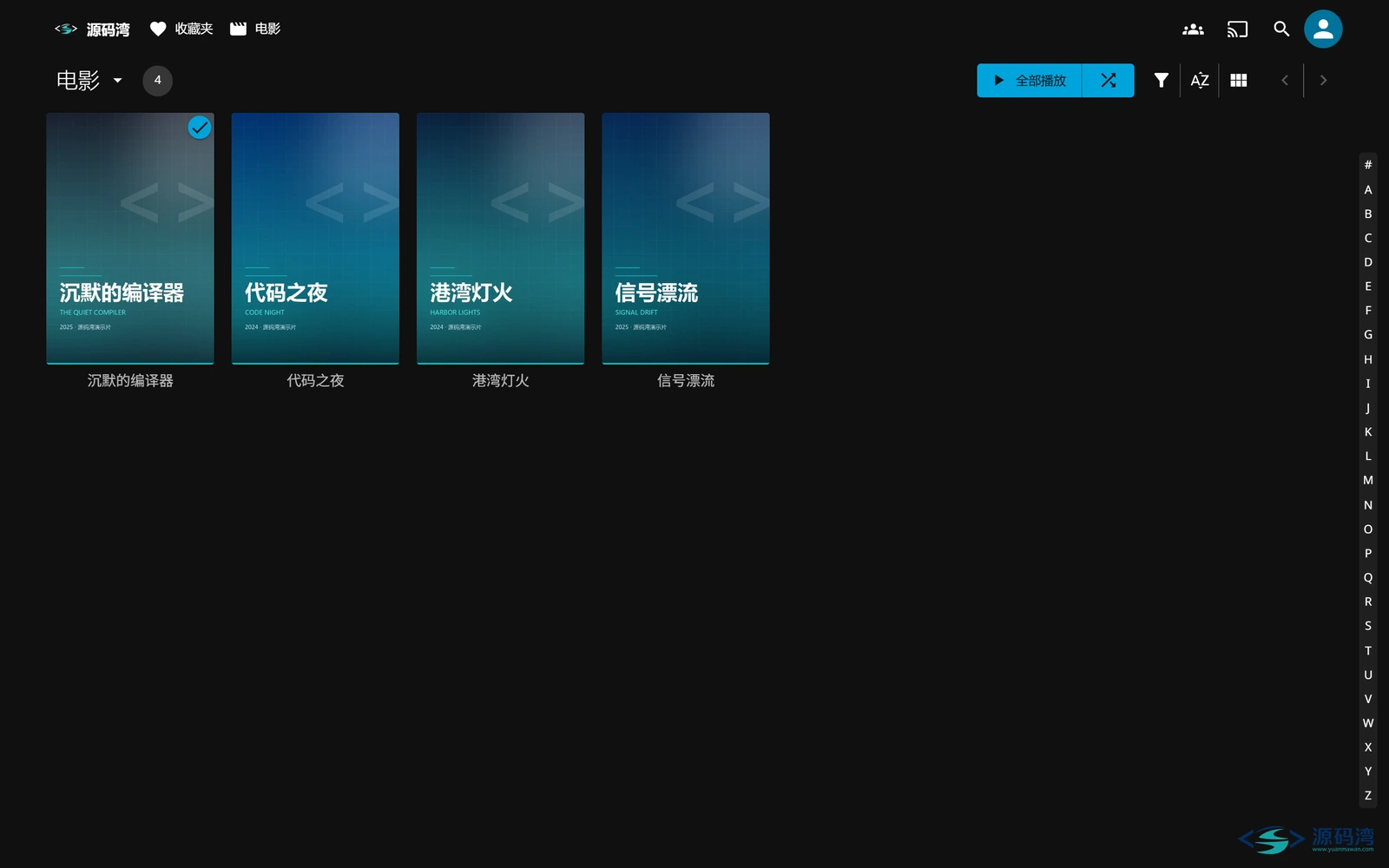1389x868 pixels.
Task: Jump to letter T in alphabet picker
Action: [x=1368, y=650]
